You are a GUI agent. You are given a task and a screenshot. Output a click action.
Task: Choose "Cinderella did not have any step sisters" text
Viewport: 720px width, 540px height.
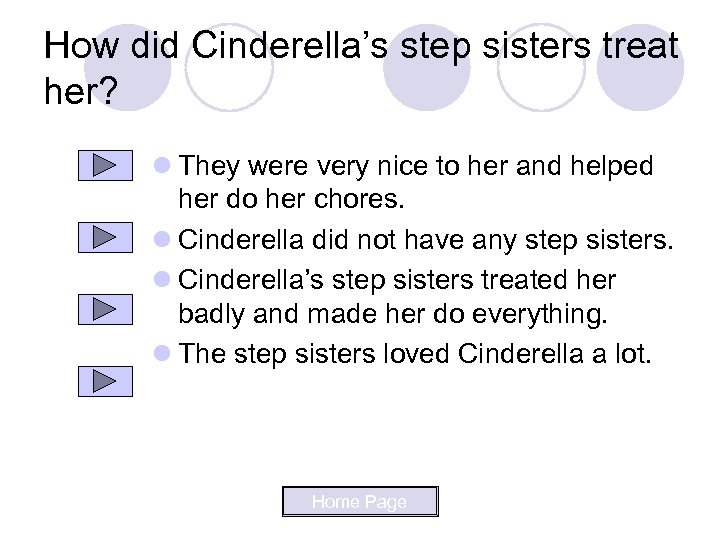point(426,240)
